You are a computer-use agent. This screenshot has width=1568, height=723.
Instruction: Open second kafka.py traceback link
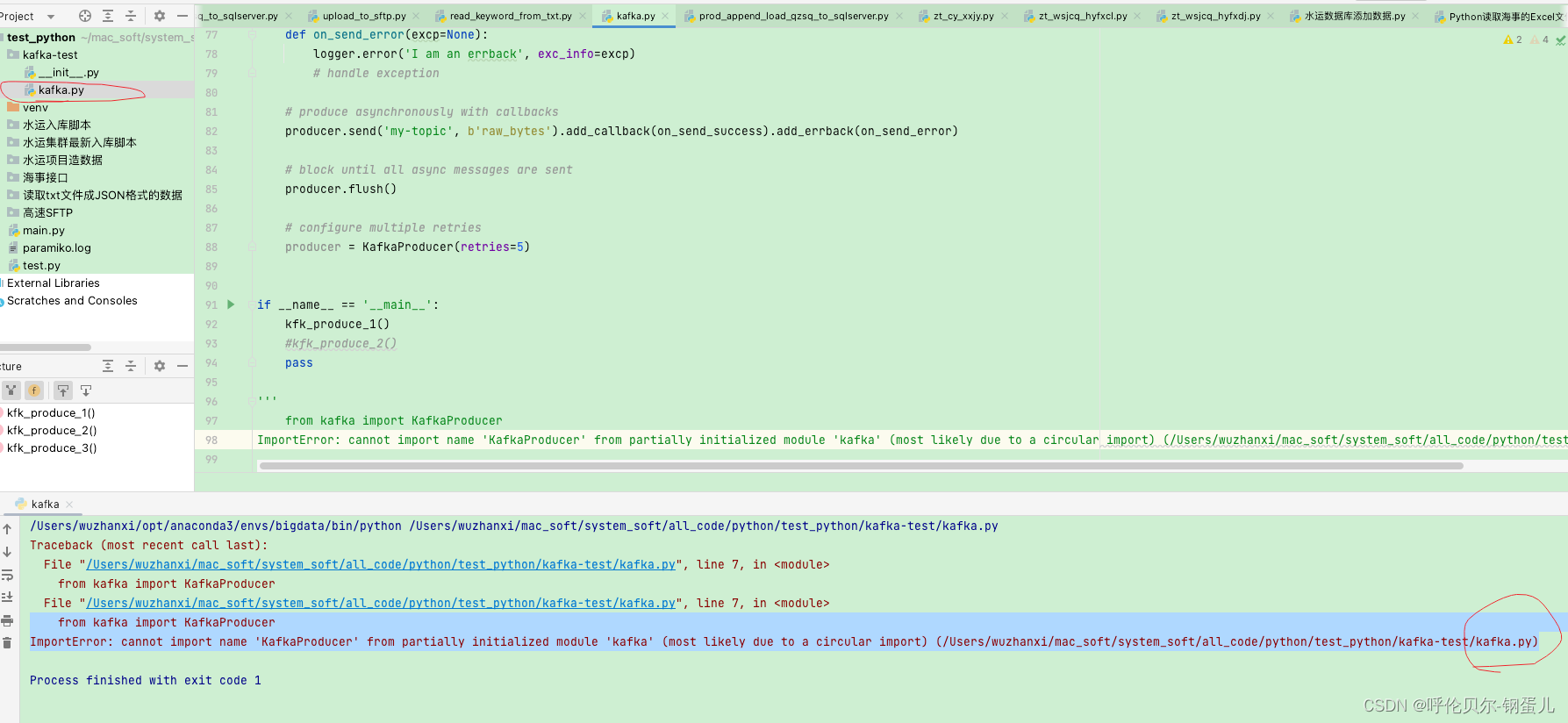381,603
